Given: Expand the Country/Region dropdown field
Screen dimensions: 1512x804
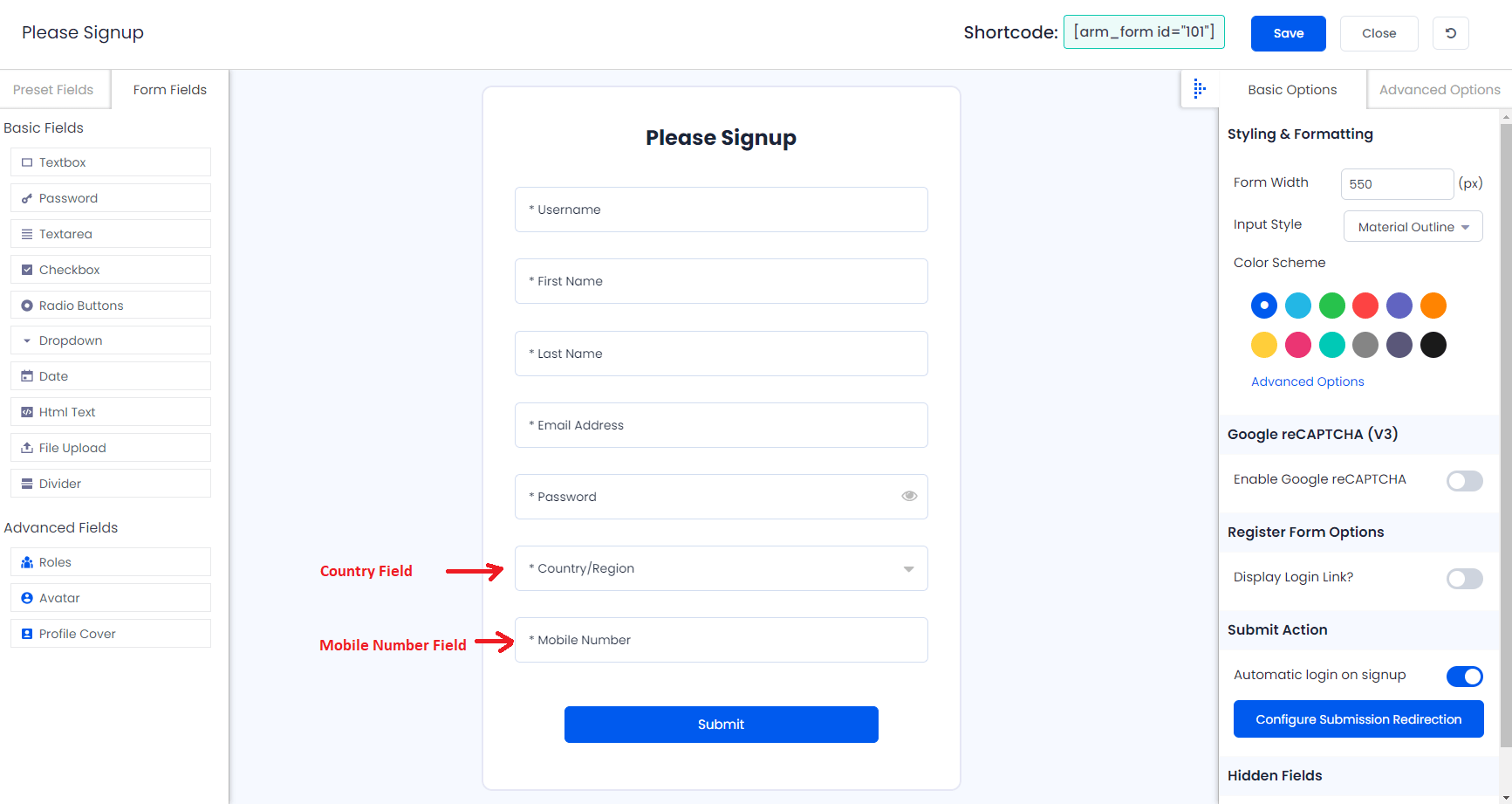Looking at the screenshot, I should [722, 568].
